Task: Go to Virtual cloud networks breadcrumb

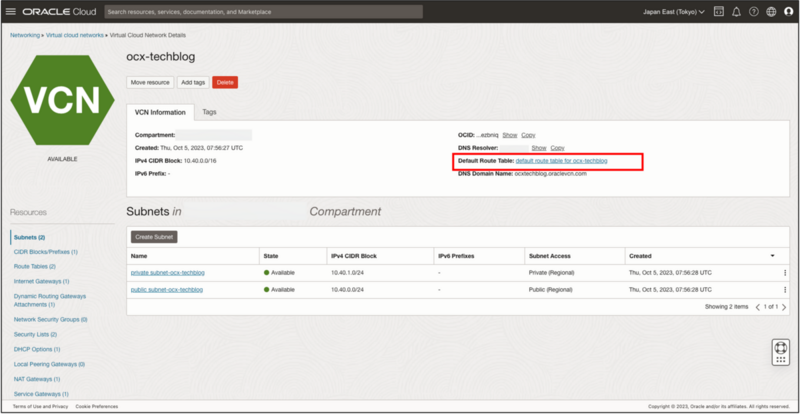Action: pyautogui.click(x=75, y=35)
